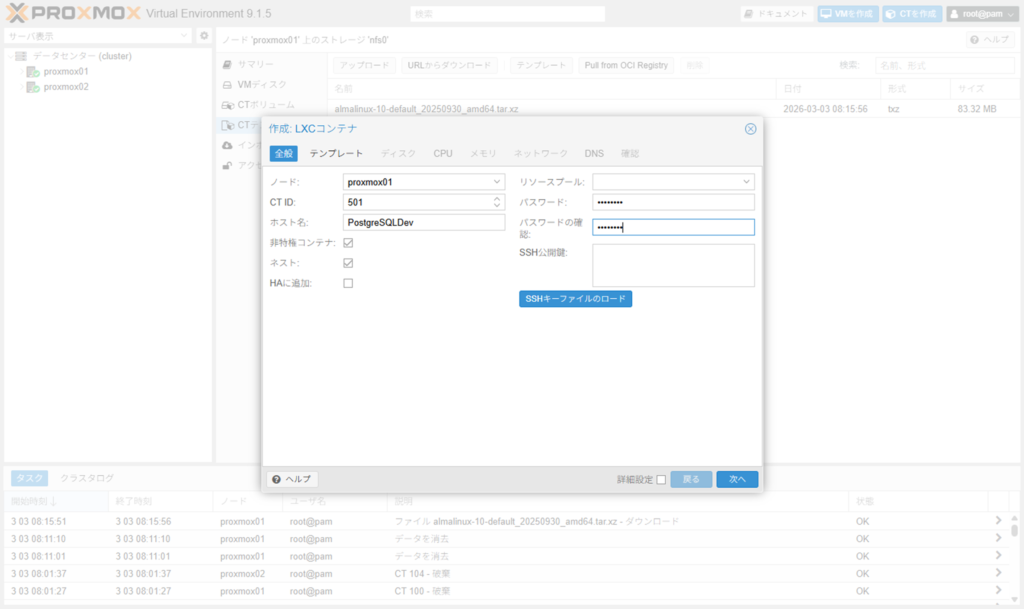Open the root@pam user menu
Image resolution: width=1024 pixels, height=609 pixels.
tap(981, 14)
